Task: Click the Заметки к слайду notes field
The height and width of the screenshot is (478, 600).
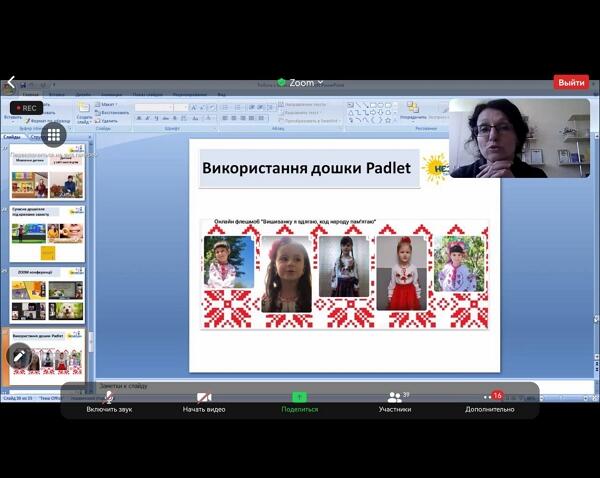Action: pyautogui.click(x=344, y=386)
